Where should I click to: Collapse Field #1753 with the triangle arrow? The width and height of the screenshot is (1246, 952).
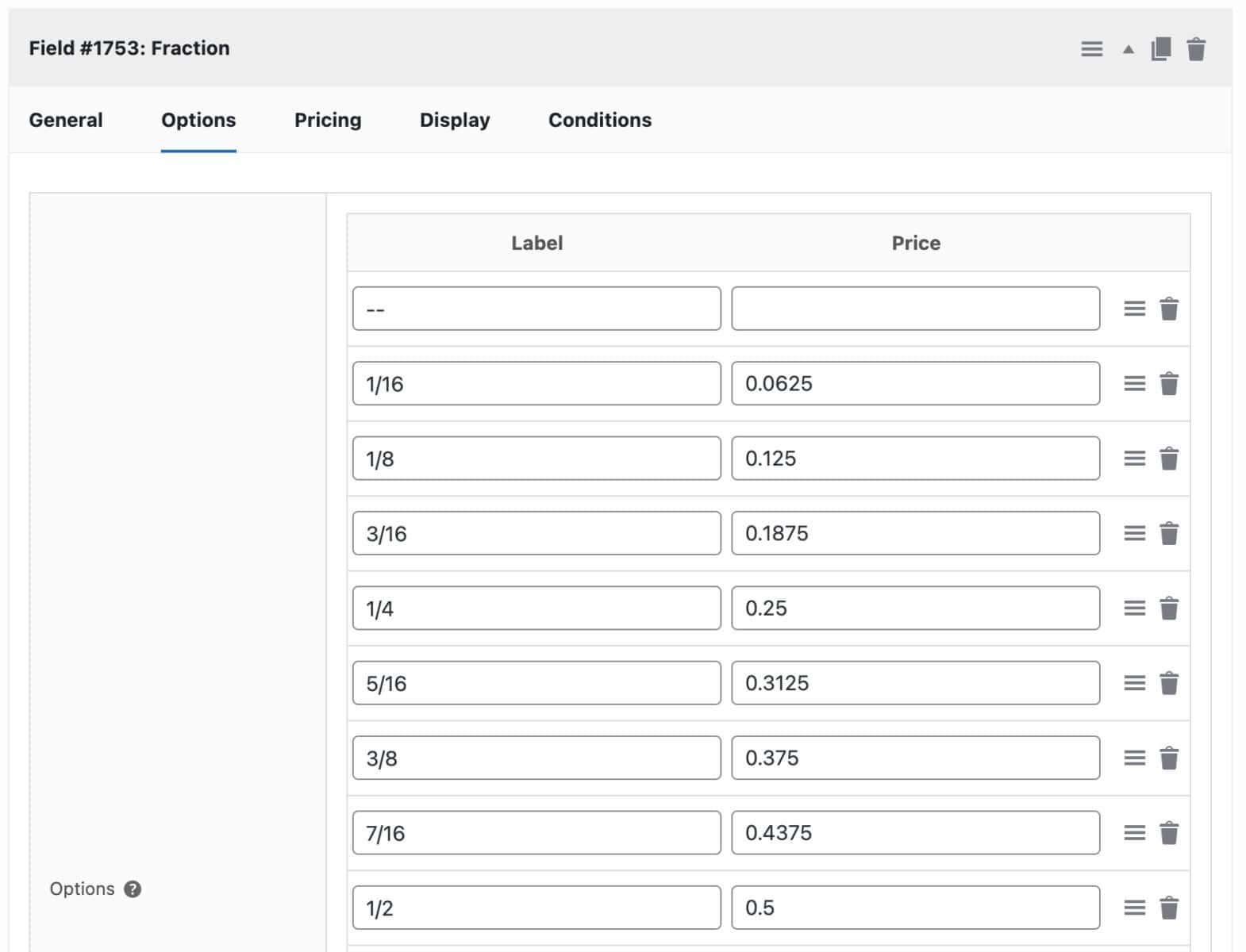pos(1128,49)
